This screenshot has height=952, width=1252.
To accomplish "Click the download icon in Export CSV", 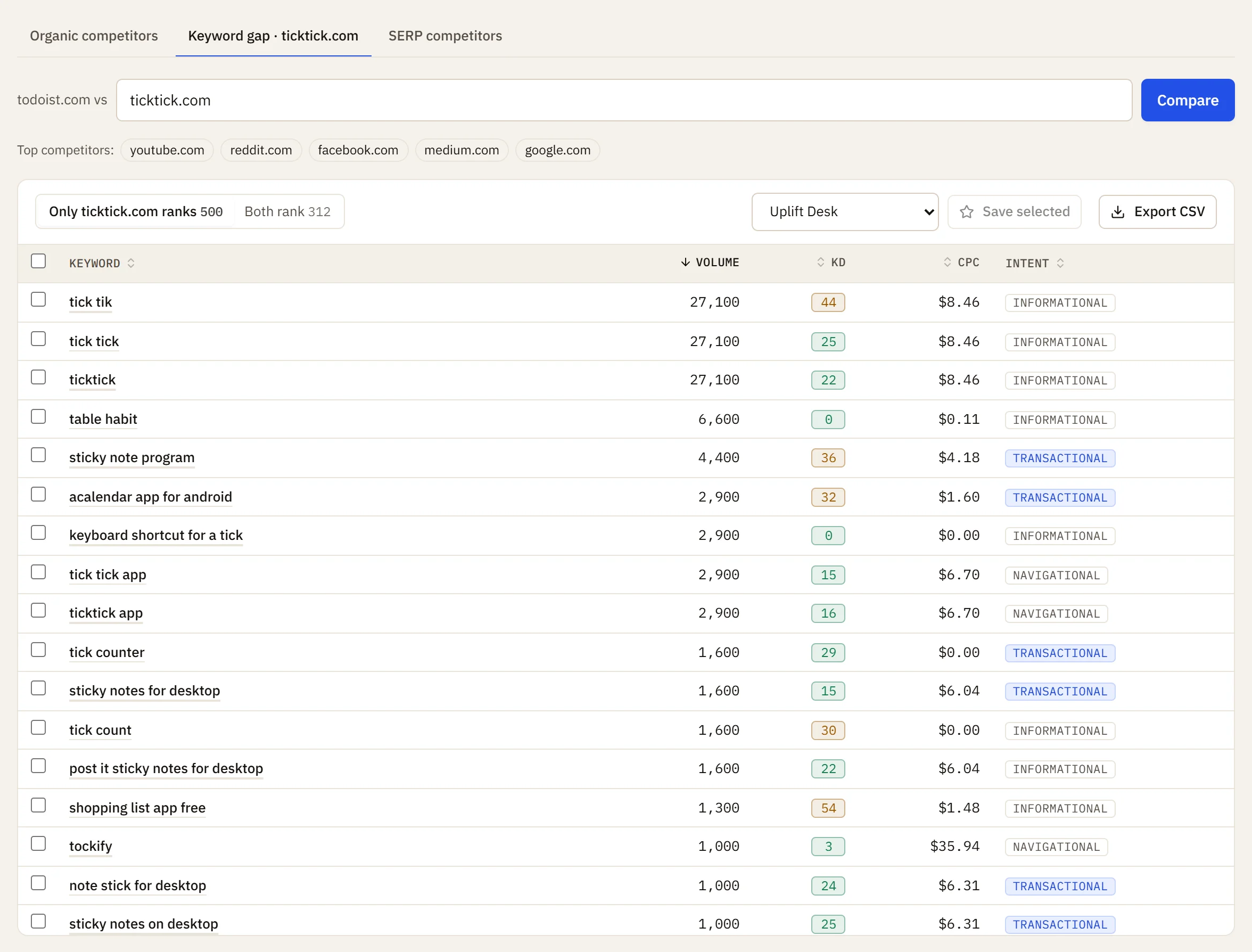I will click(1118, 212).
